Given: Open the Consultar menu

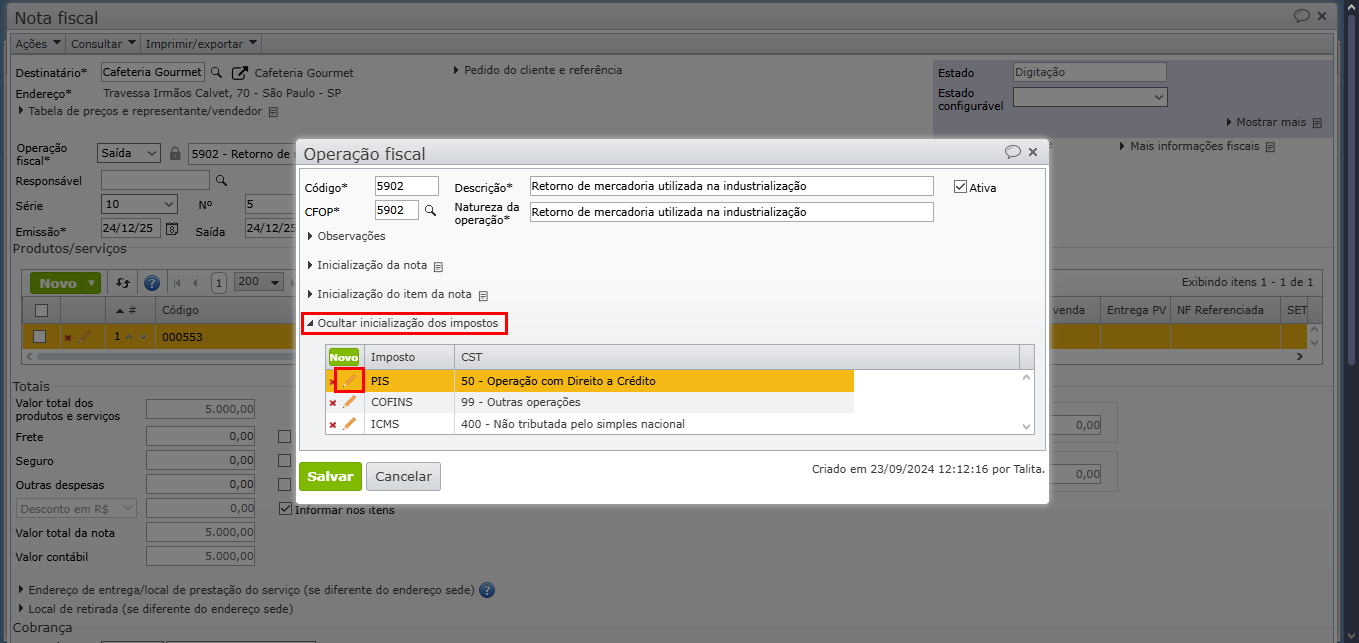Looking at the screenshot, I should coord(103,44).
